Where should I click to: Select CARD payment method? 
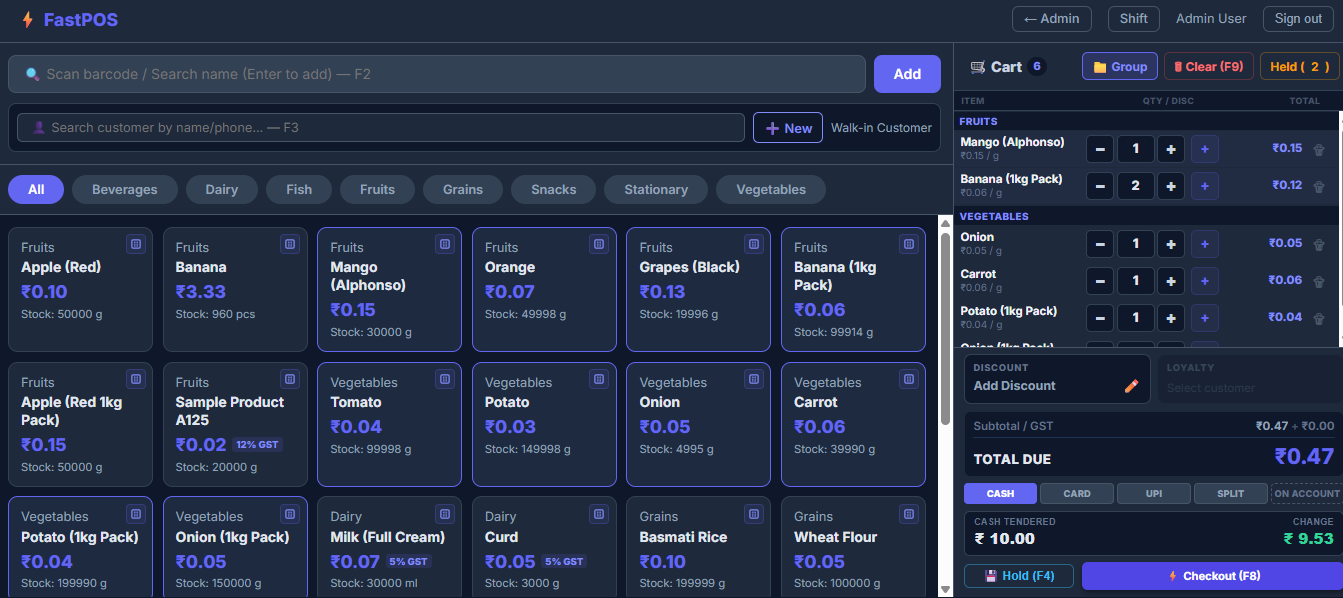coord(1077,493)
